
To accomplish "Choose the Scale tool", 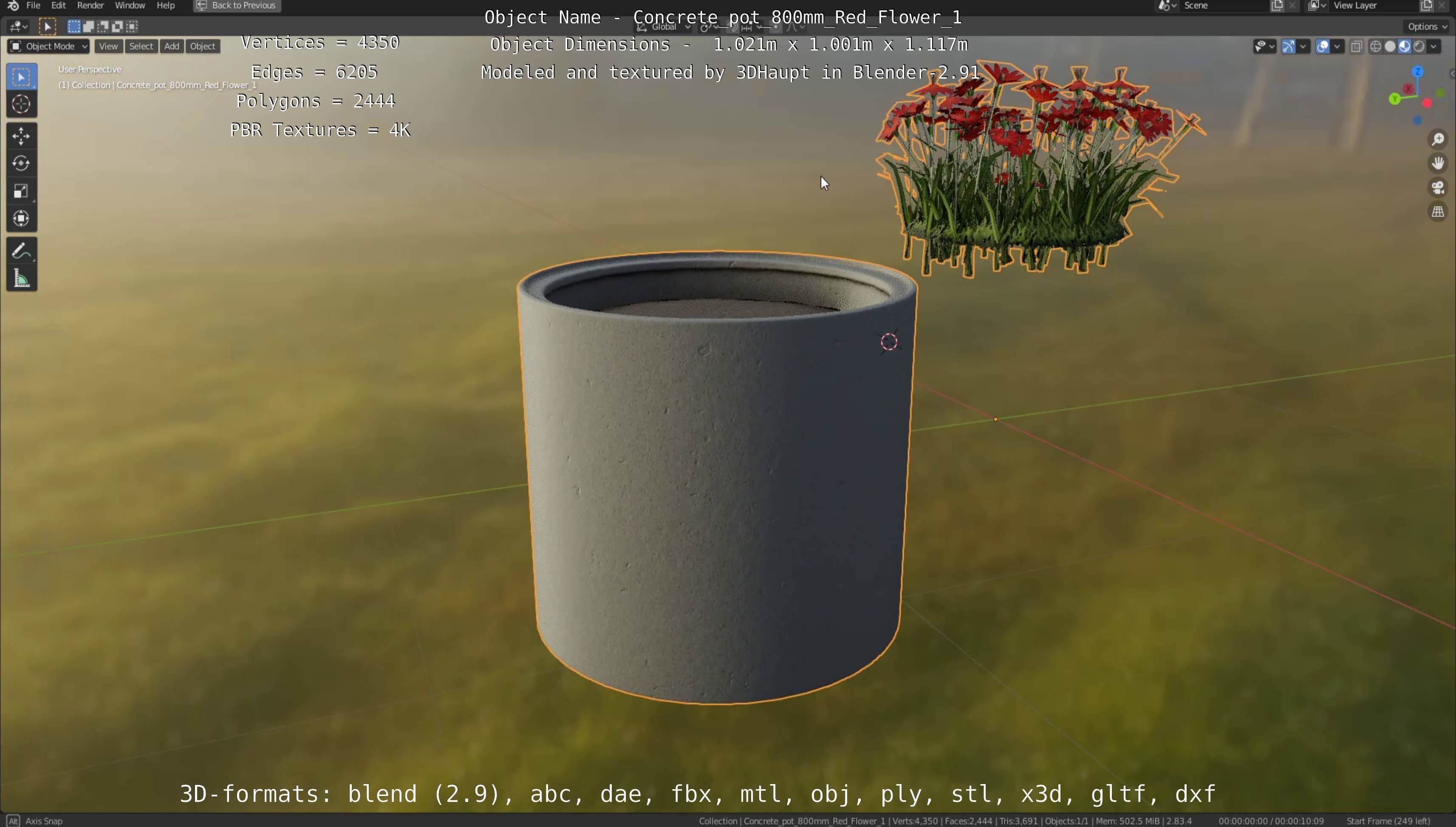I will pos(22,191).
